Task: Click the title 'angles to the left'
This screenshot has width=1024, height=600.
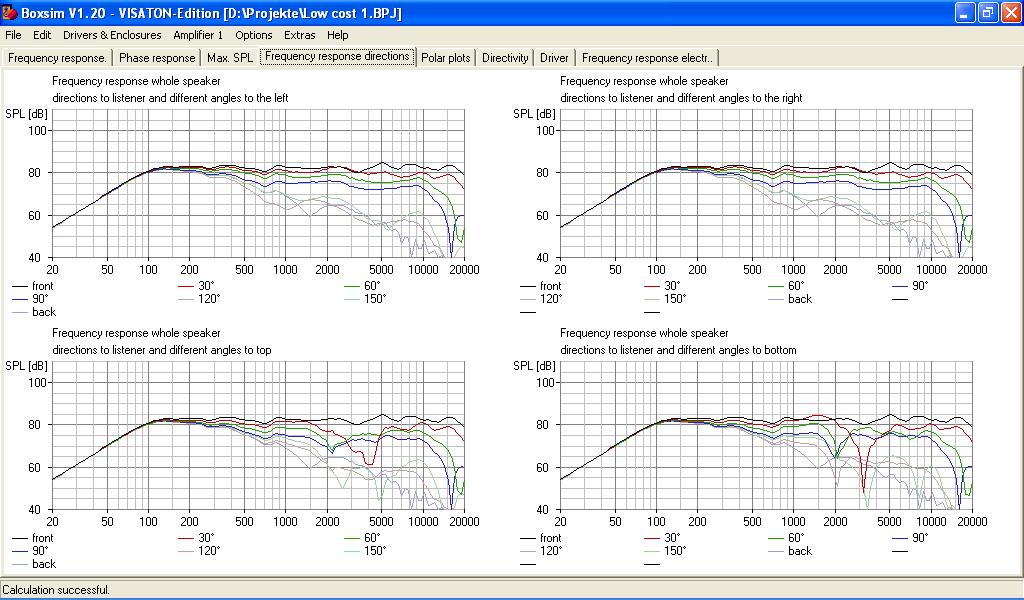Action: pyautogui.click(x=244, y=98)
